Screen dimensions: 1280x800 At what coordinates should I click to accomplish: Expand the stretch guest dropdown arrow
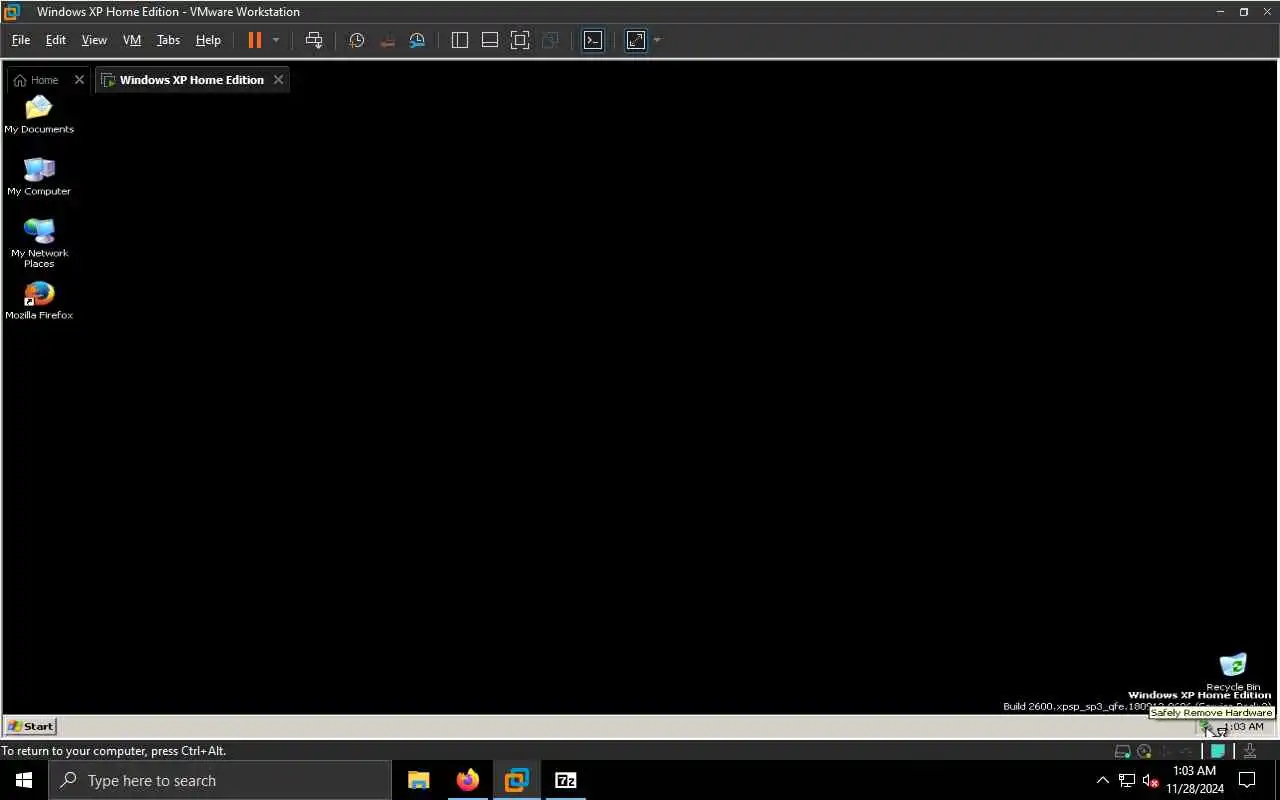[x=657, y=40]
